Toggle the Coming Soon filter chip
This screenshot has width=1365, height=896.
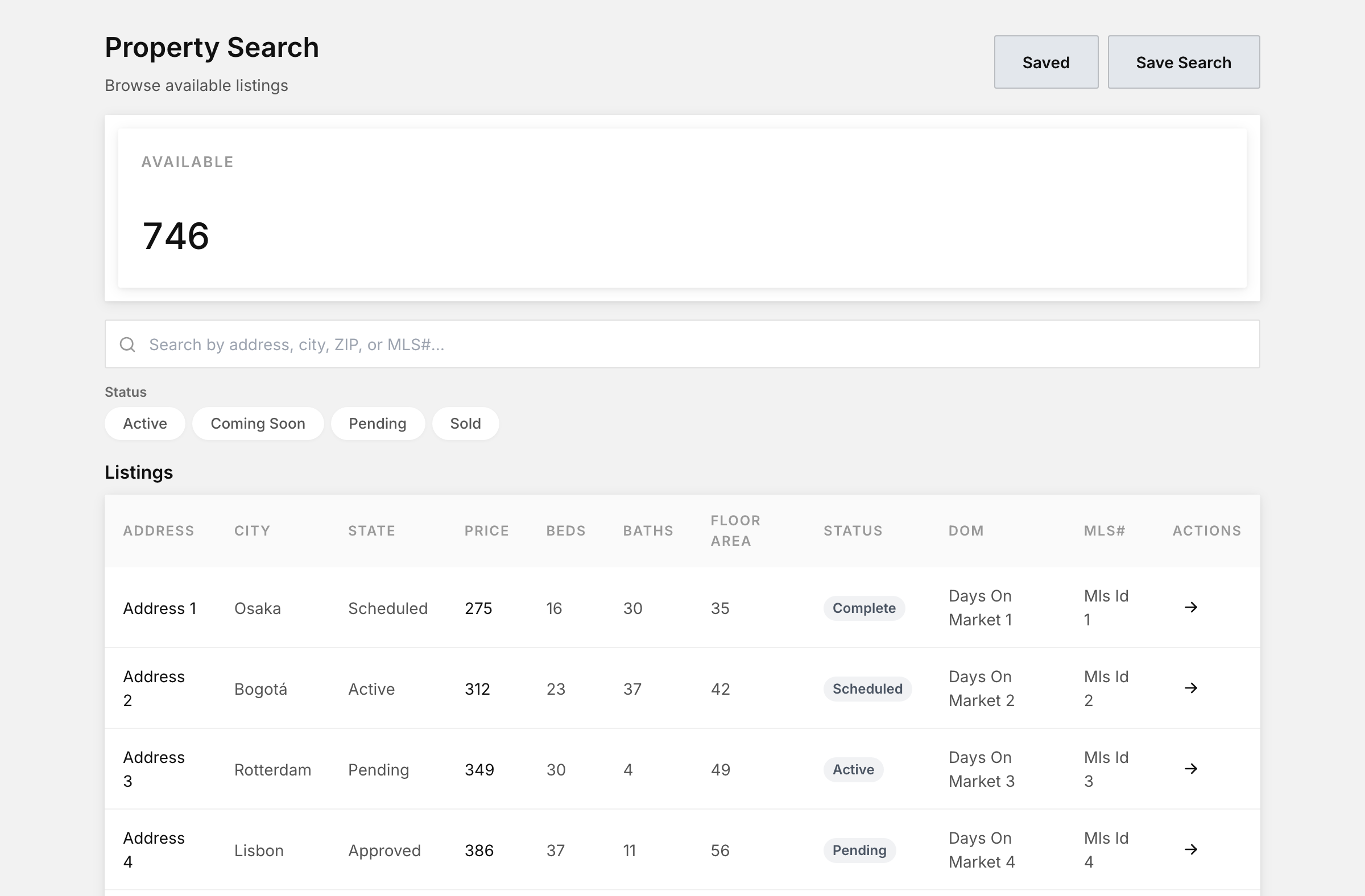(258, 424)
